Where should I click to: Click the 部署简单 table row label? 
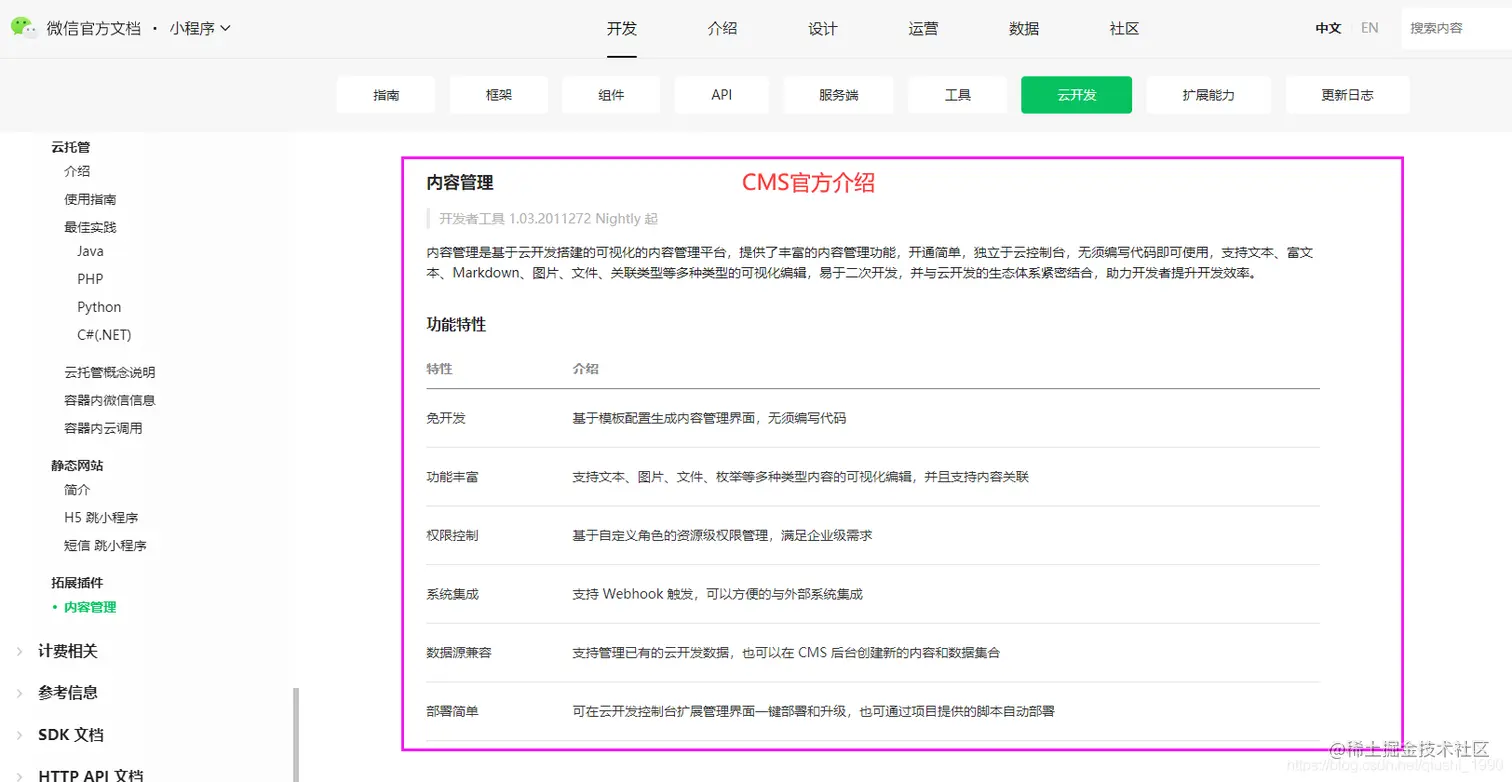[452, 711]
